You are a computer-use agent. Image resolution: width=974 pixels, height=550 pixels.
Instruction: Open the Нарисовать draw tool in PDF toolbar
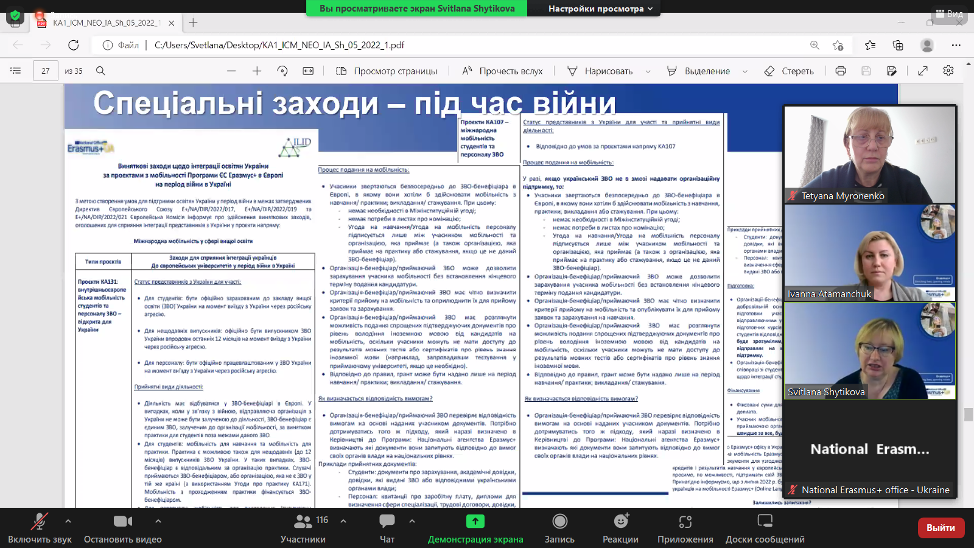pos(602,71)
